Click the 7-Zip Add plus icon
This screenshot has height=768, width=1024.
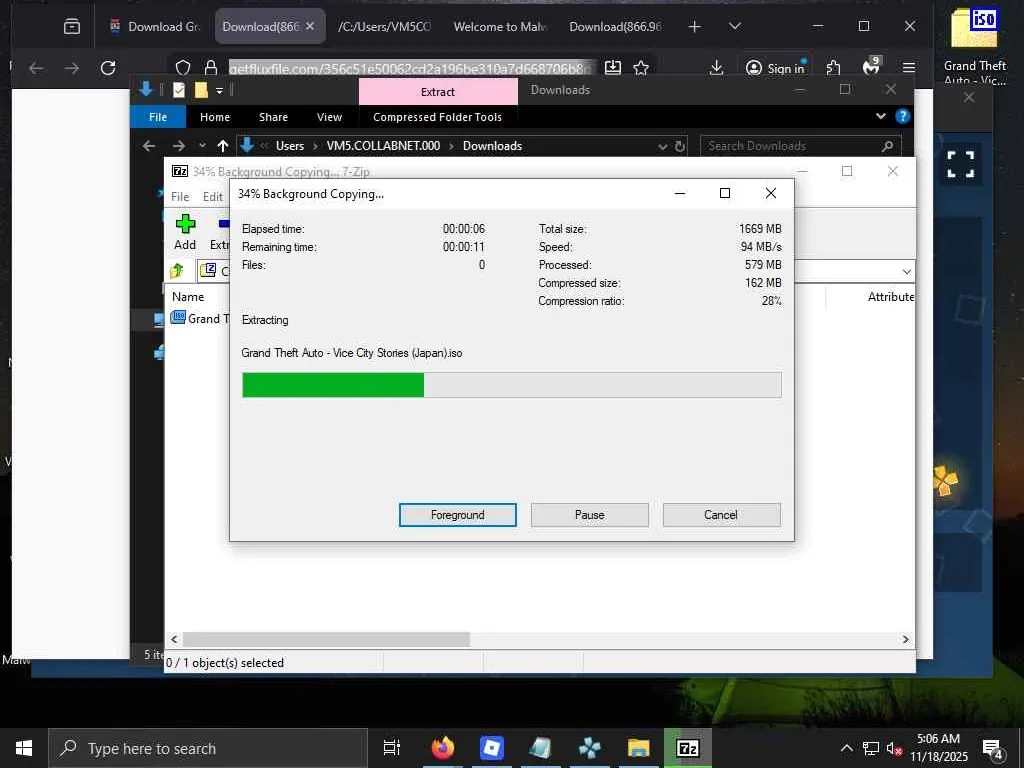tap(185, 224)
